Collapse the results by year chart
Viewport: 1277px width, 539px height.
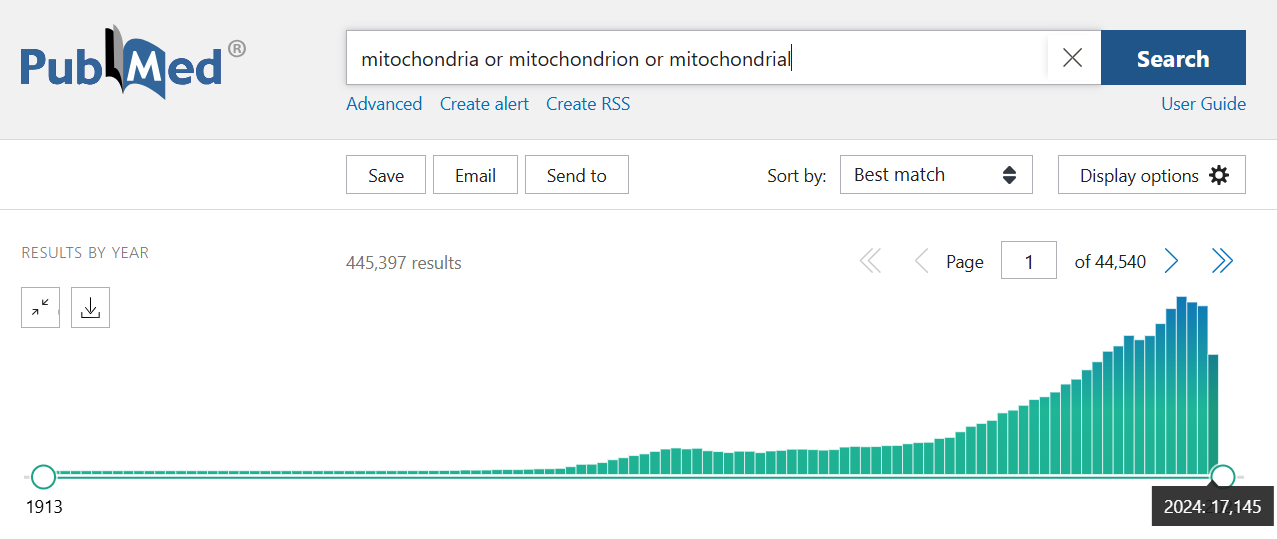coord(40,308)
